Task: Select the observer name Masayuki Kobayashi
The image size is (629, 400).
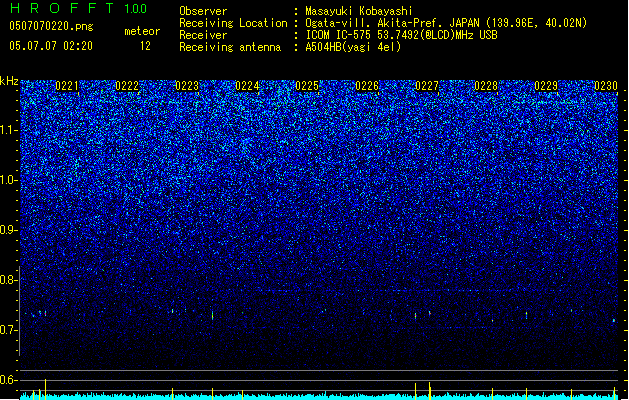Action: point(359,11)
